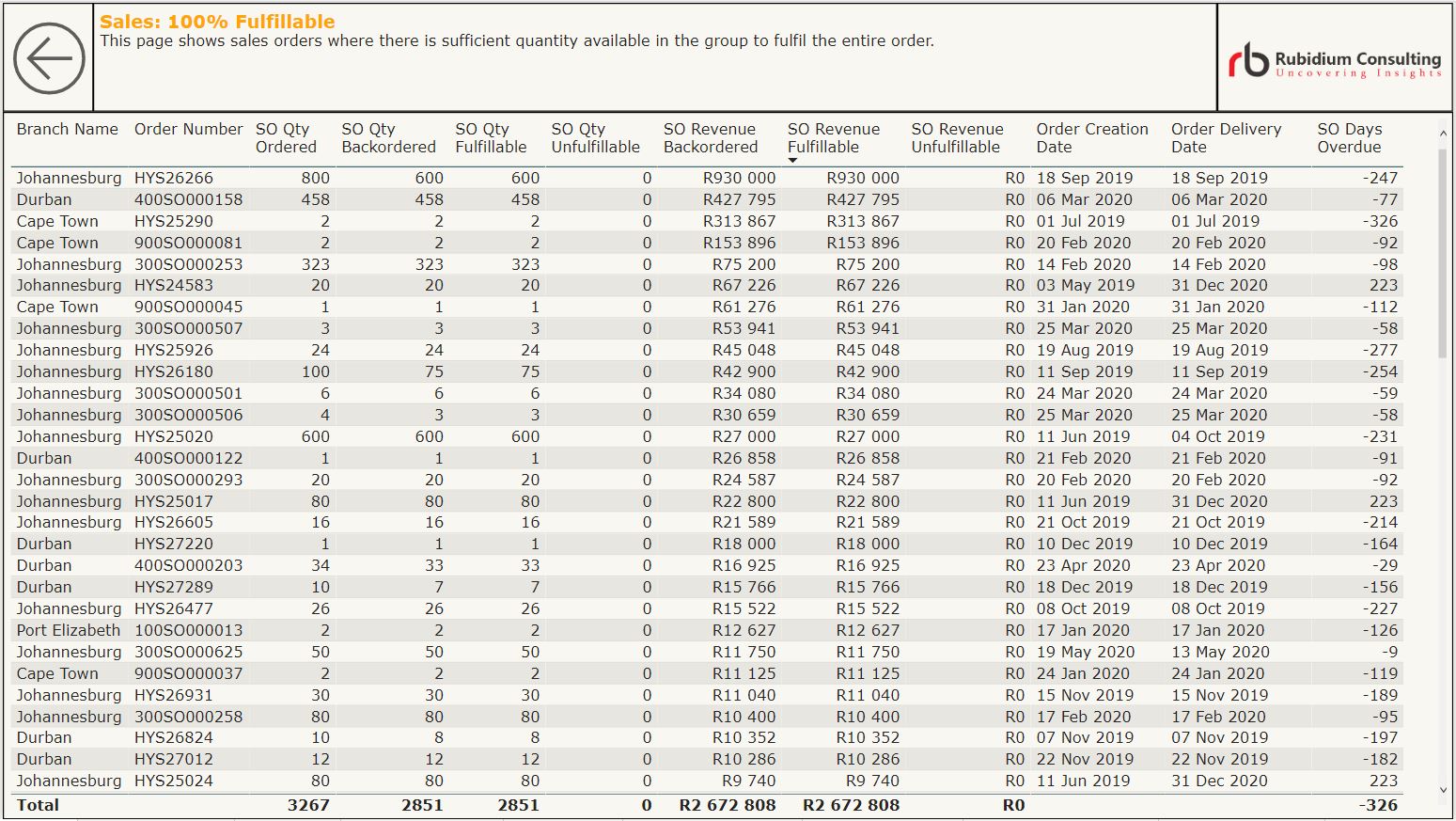Click the Rubidium Consulting logo
This screenshot has width=1456, height=821.
1334,59
